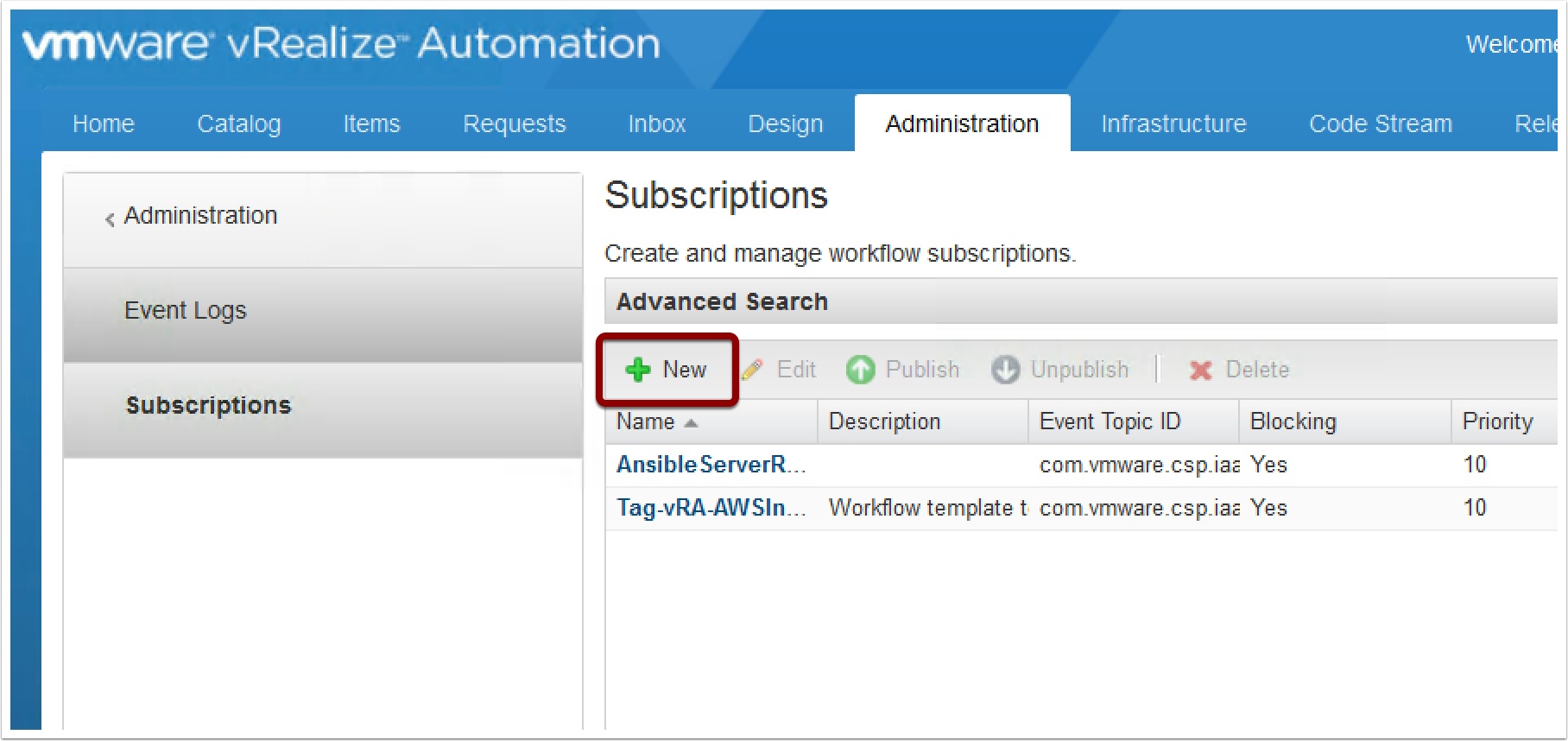Open the Tag-vRA-AWSIn... subscription link

[x=710, y=508]
